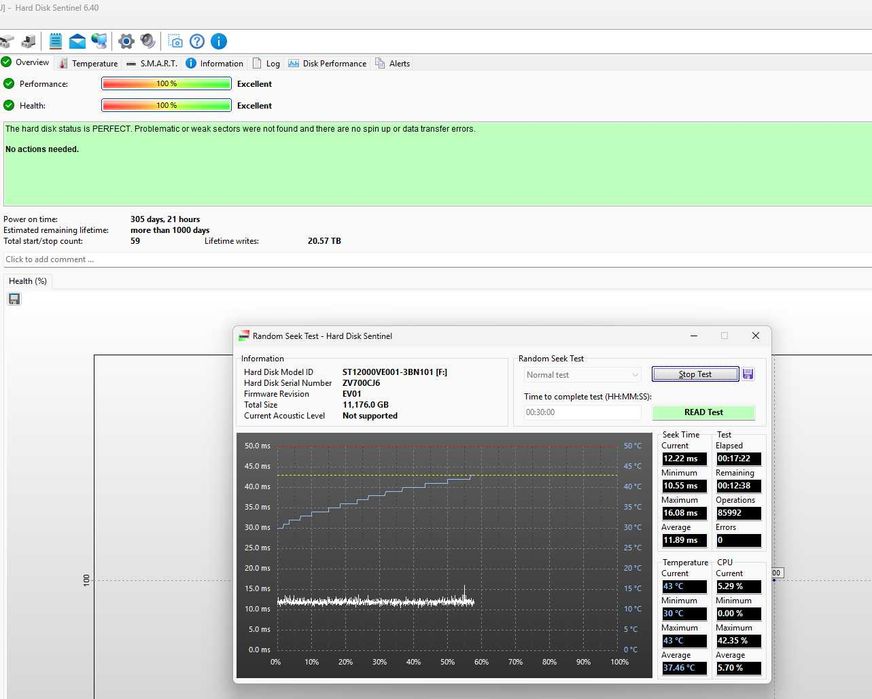Click the Performance 100% bar
The height and width of the screenshot is (699, 872).
(x=166, y=83)
